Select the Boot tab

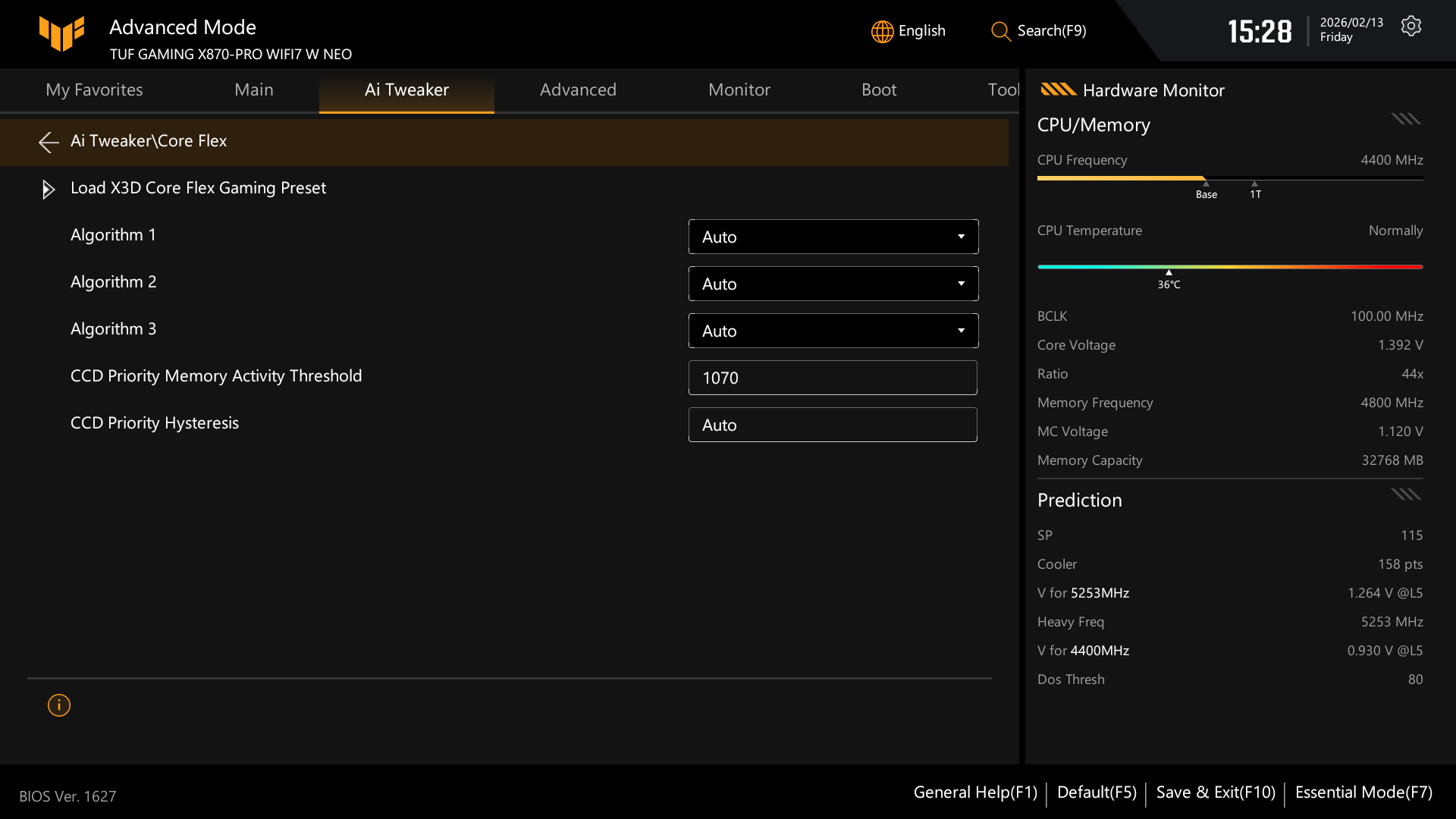point(879,89)
